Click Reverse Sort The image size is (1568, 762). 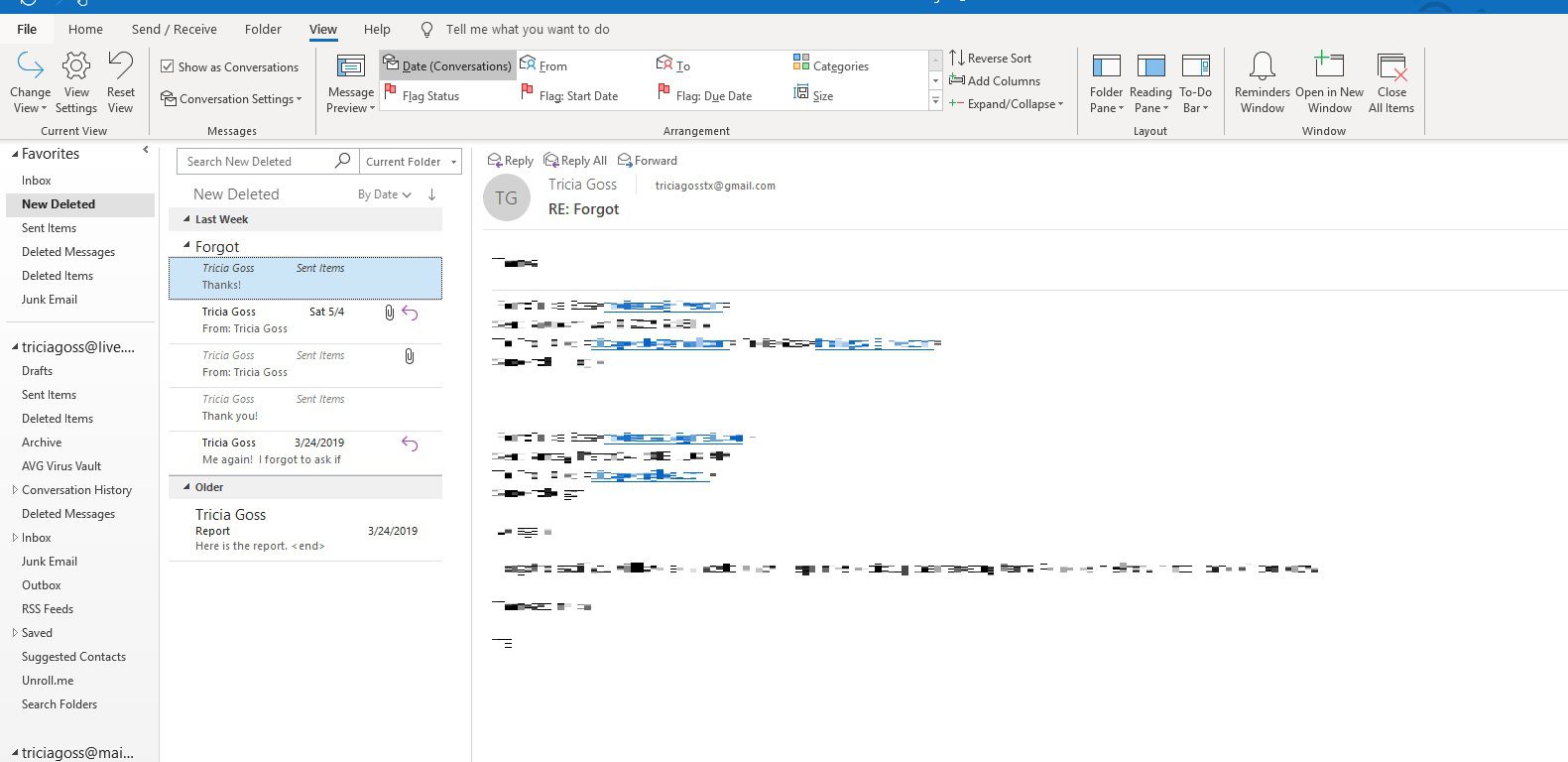(990, 59)
